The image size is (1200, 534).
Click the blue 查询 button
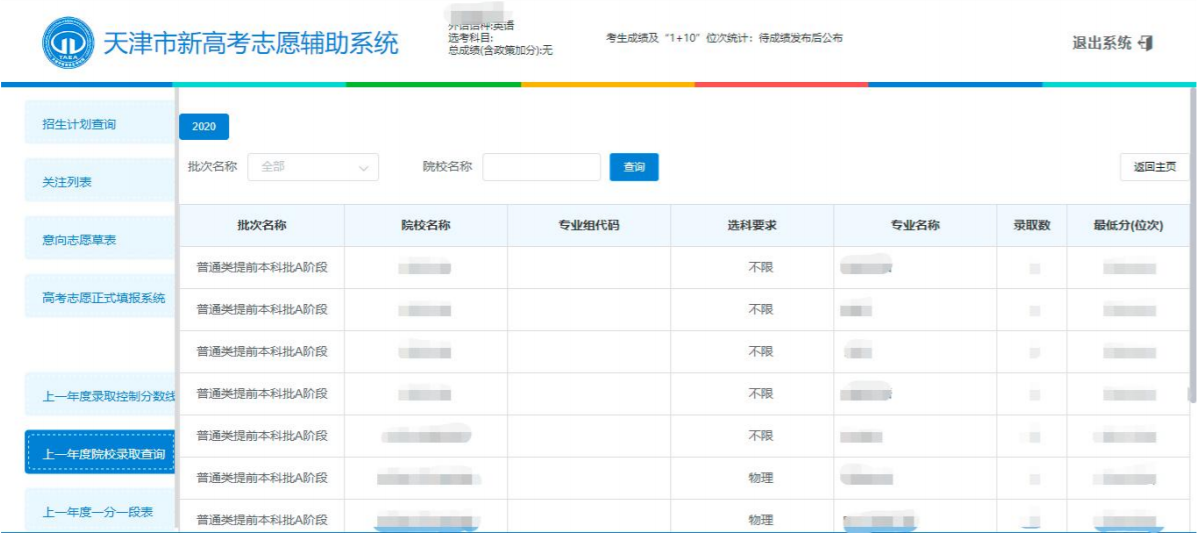[x=634, y=167]
